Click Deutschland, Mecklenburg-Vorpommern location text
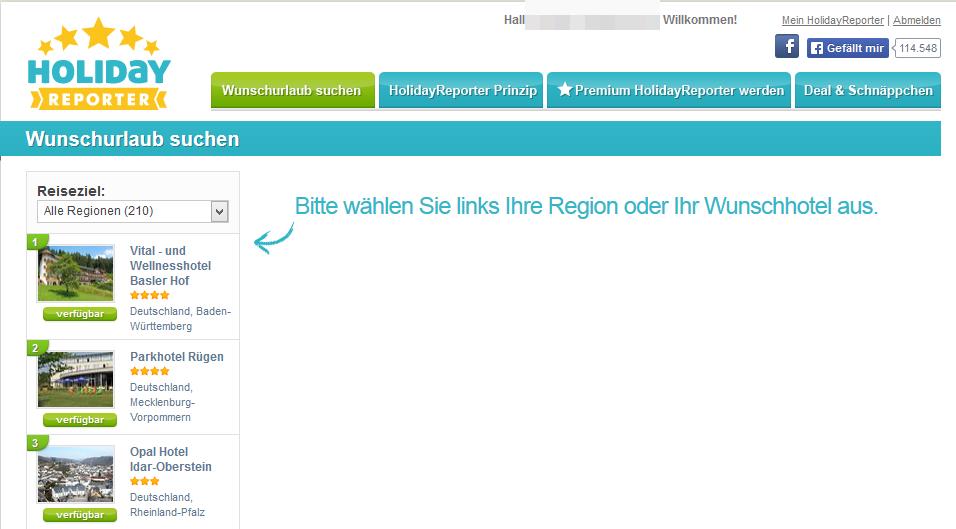 coord(162,402)
